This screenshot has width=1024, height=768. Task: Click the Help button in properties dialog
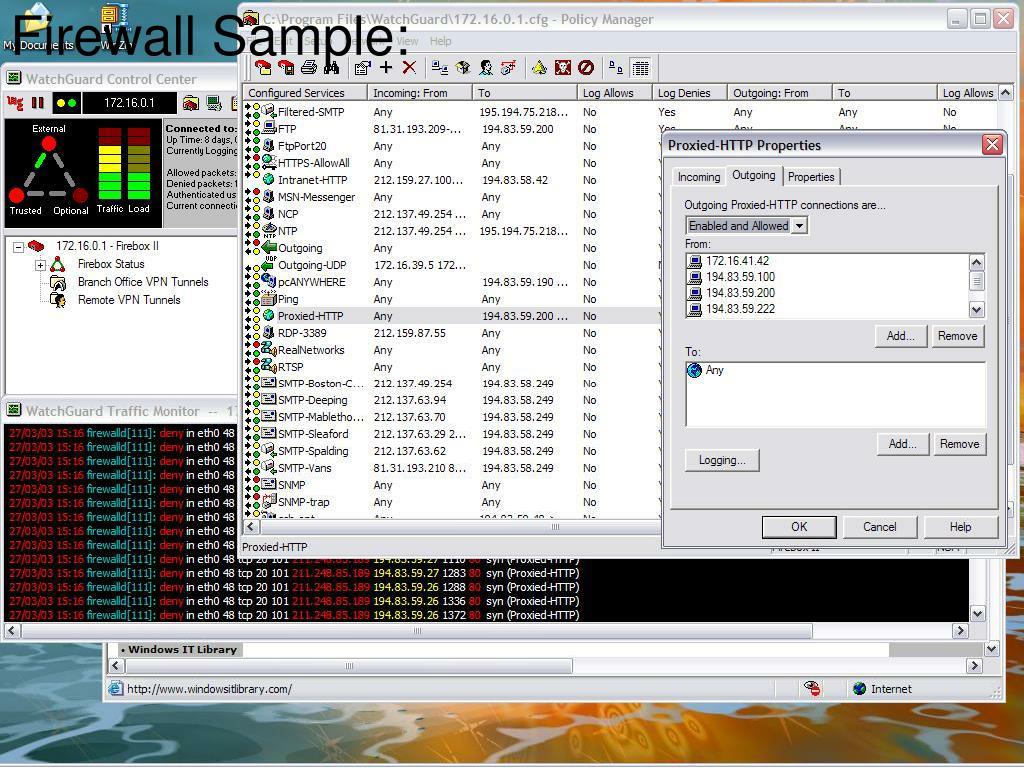pyautogui.click(x=960, y=526)
